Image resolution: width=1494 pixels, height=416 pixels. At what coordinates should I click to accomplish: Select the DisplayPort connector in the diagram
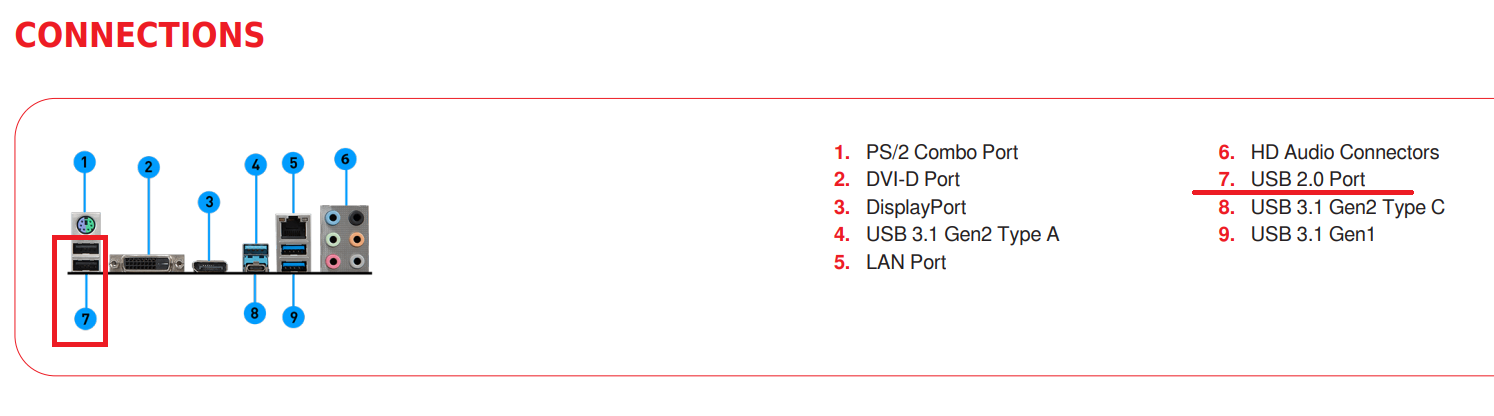(209, 265)
